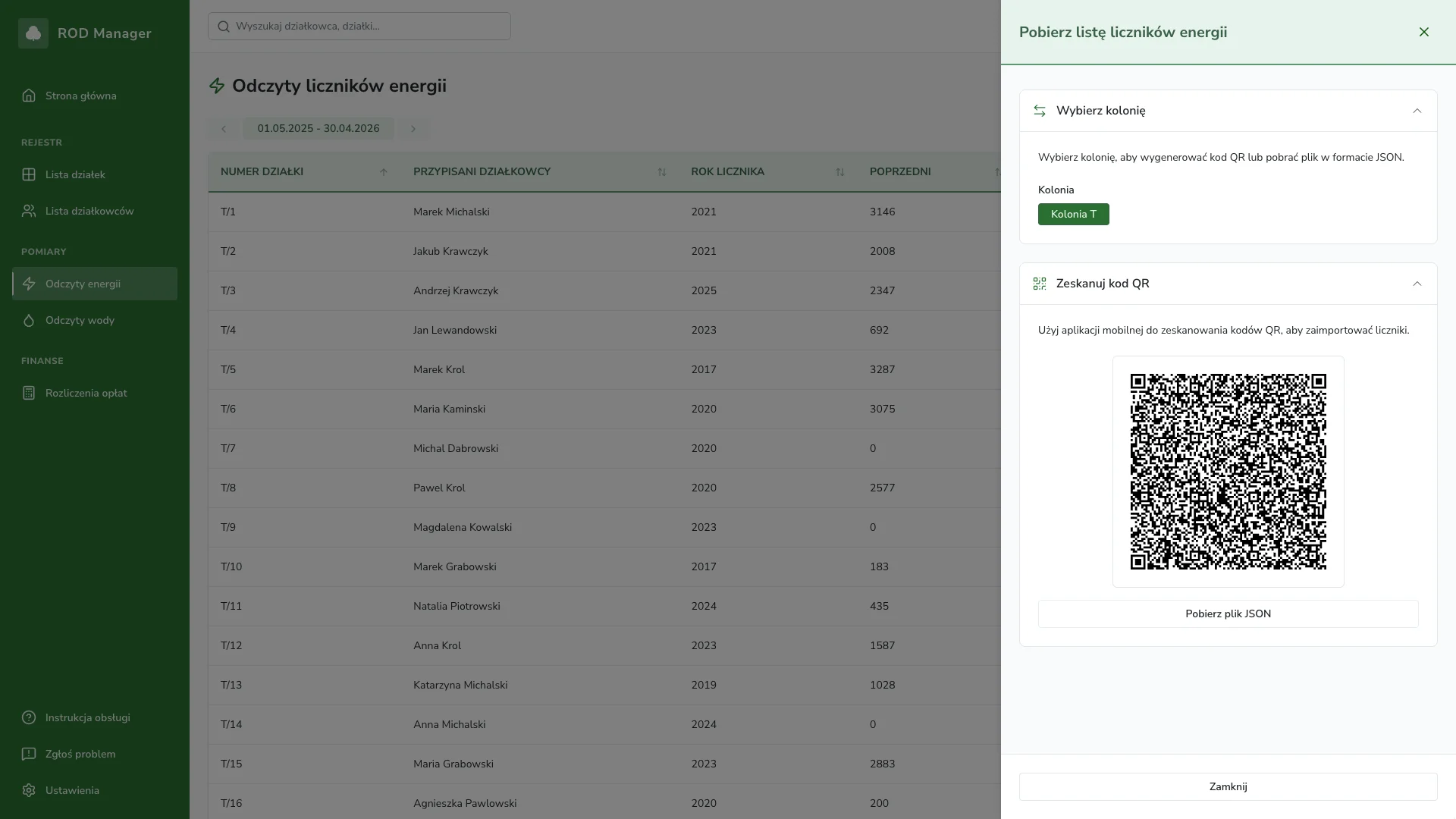Click the ROD Manager tree logo icon
This screenshot has width=1456, height=819.
(x=33, y=33)
